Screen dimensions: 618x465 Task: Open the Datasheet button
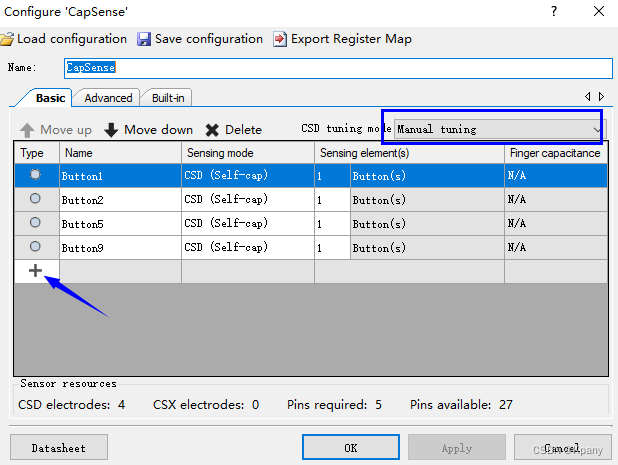pos(59,448)
